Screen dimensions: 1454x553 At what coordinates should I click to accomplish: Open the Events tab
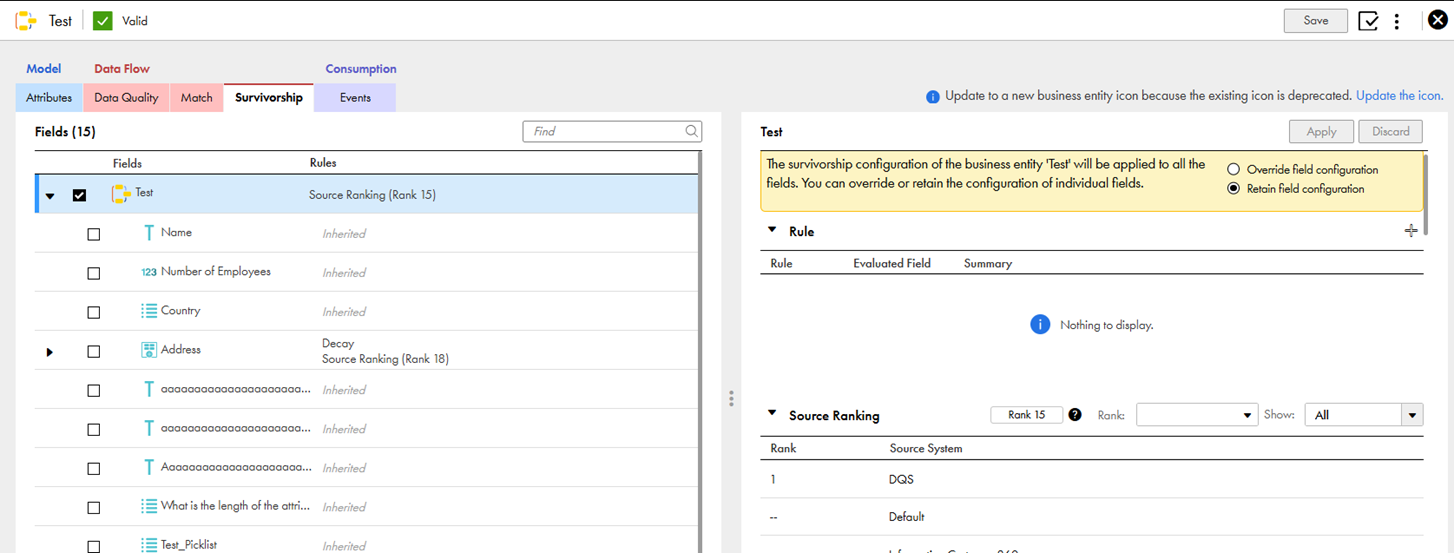coord(355,98)
